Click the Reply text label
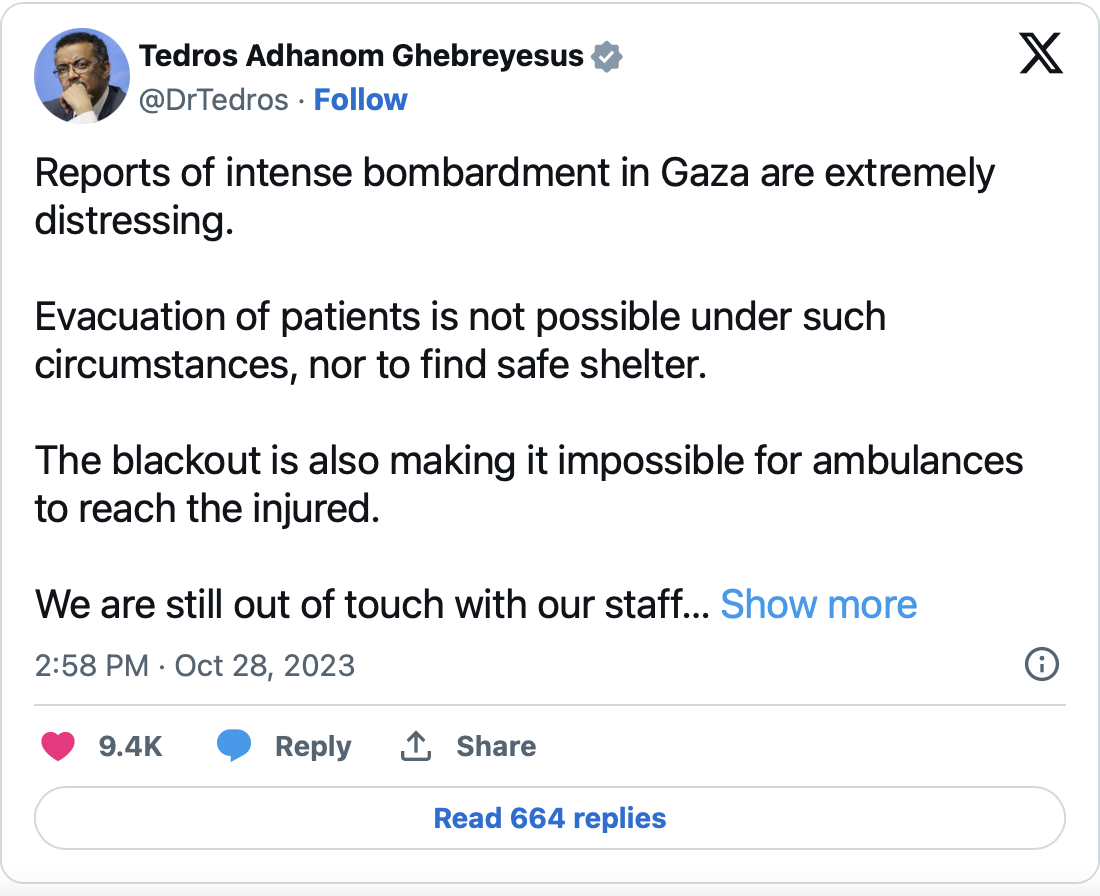This screenshot has height=896, width=1100. 313,747
